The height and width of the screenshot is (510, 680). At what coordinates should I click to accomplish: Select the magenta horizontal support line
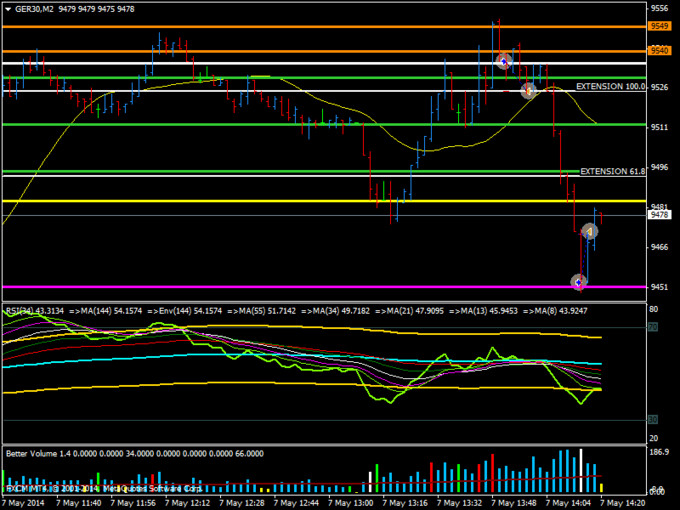(x=300, y=287)
